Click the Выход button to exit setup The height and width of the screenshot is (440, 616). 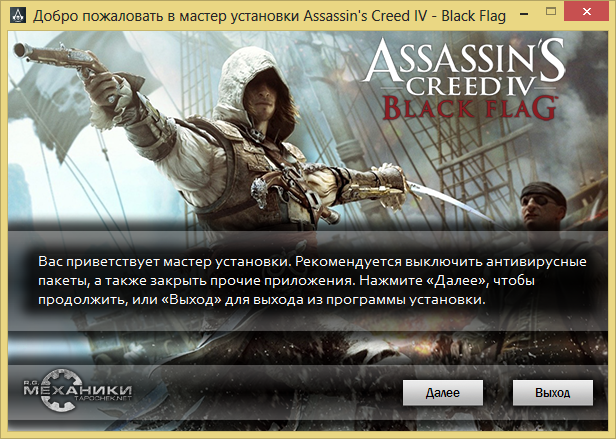(x=553, y=392)
